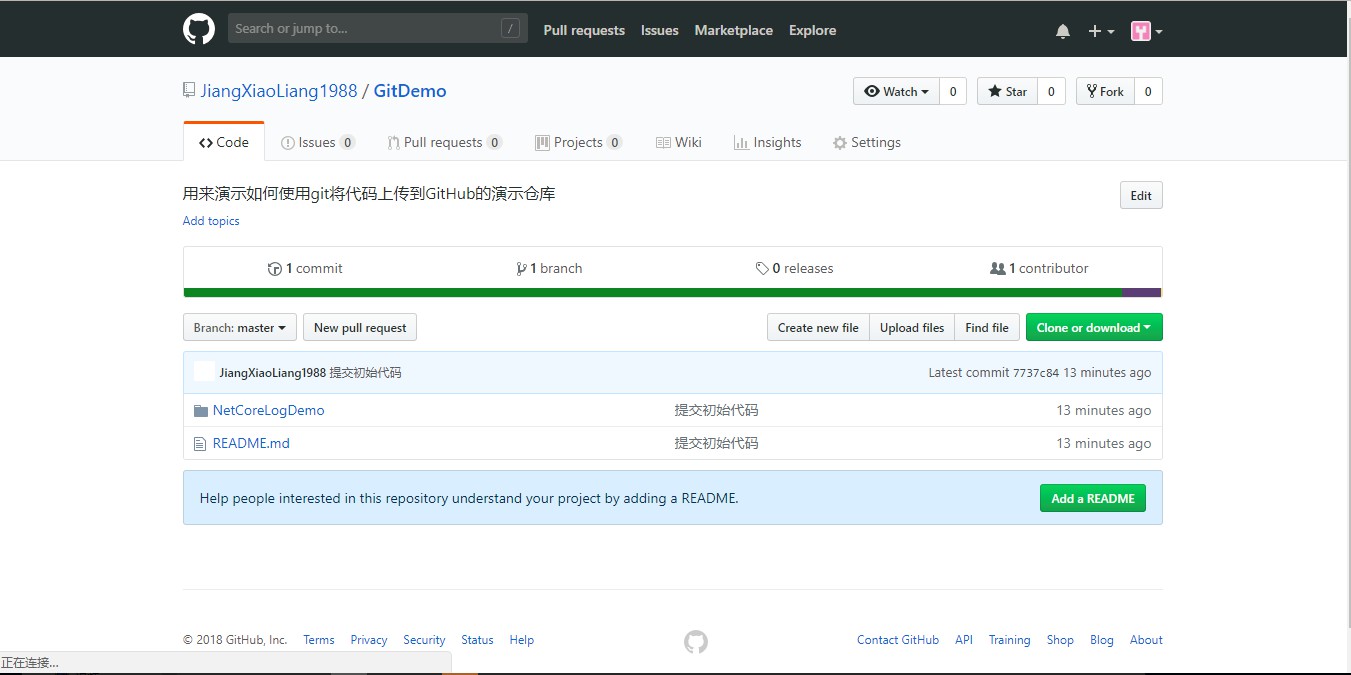Viewport: 1351px width, 675px height.
Task: Click the Upload files button
Action: [912, 327]
